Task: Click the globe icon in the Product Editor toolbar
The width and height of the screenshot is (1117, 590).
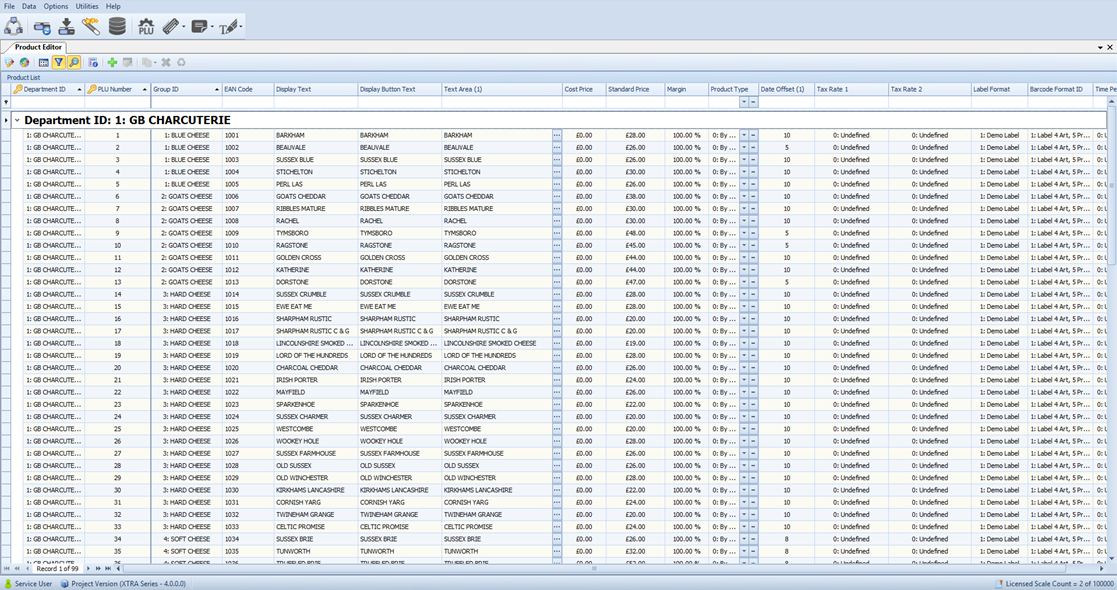Action: coord(24,63)
